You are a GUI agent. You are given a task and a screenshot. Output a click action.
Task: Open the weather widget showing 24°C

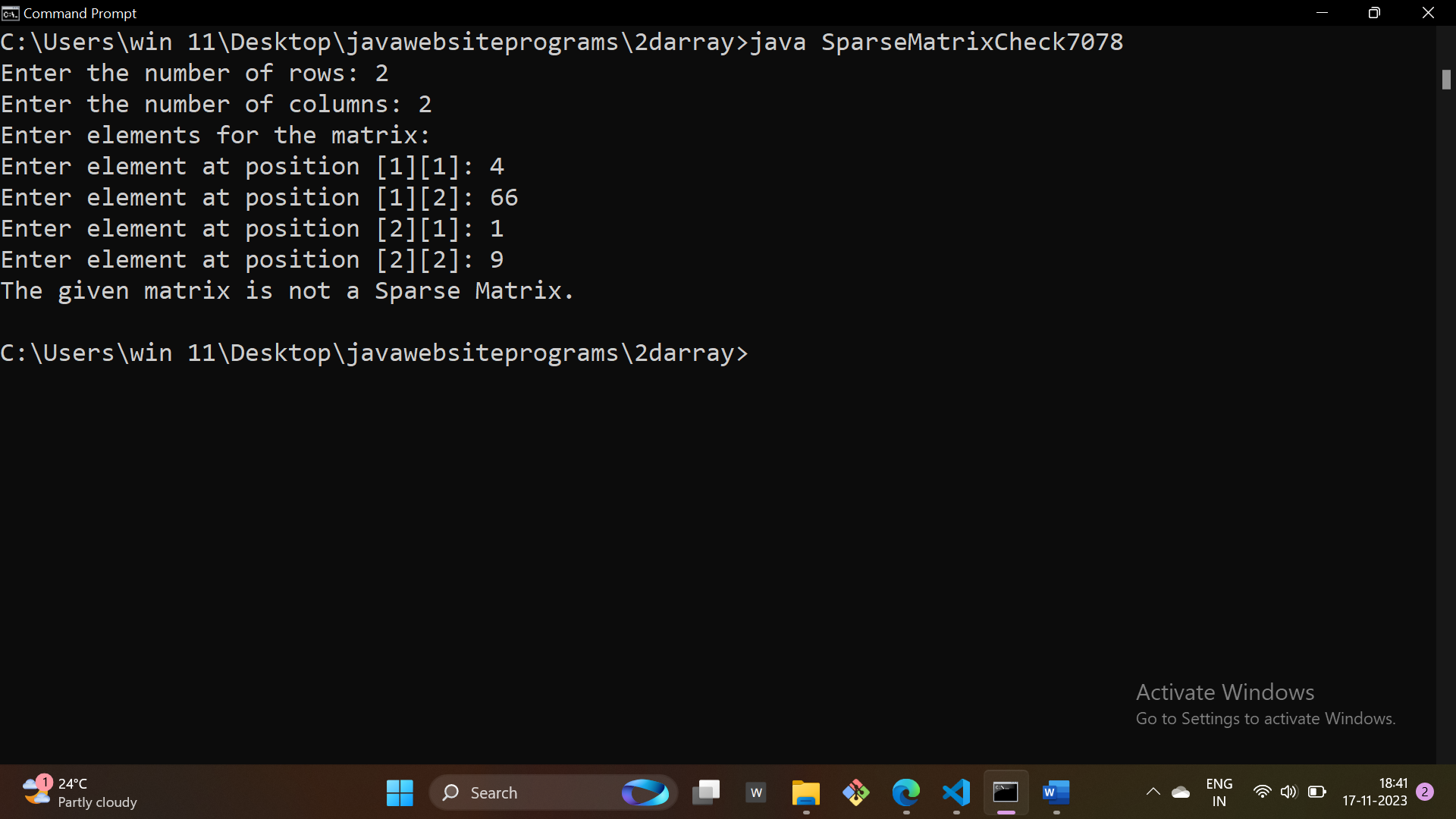[80, 792]
